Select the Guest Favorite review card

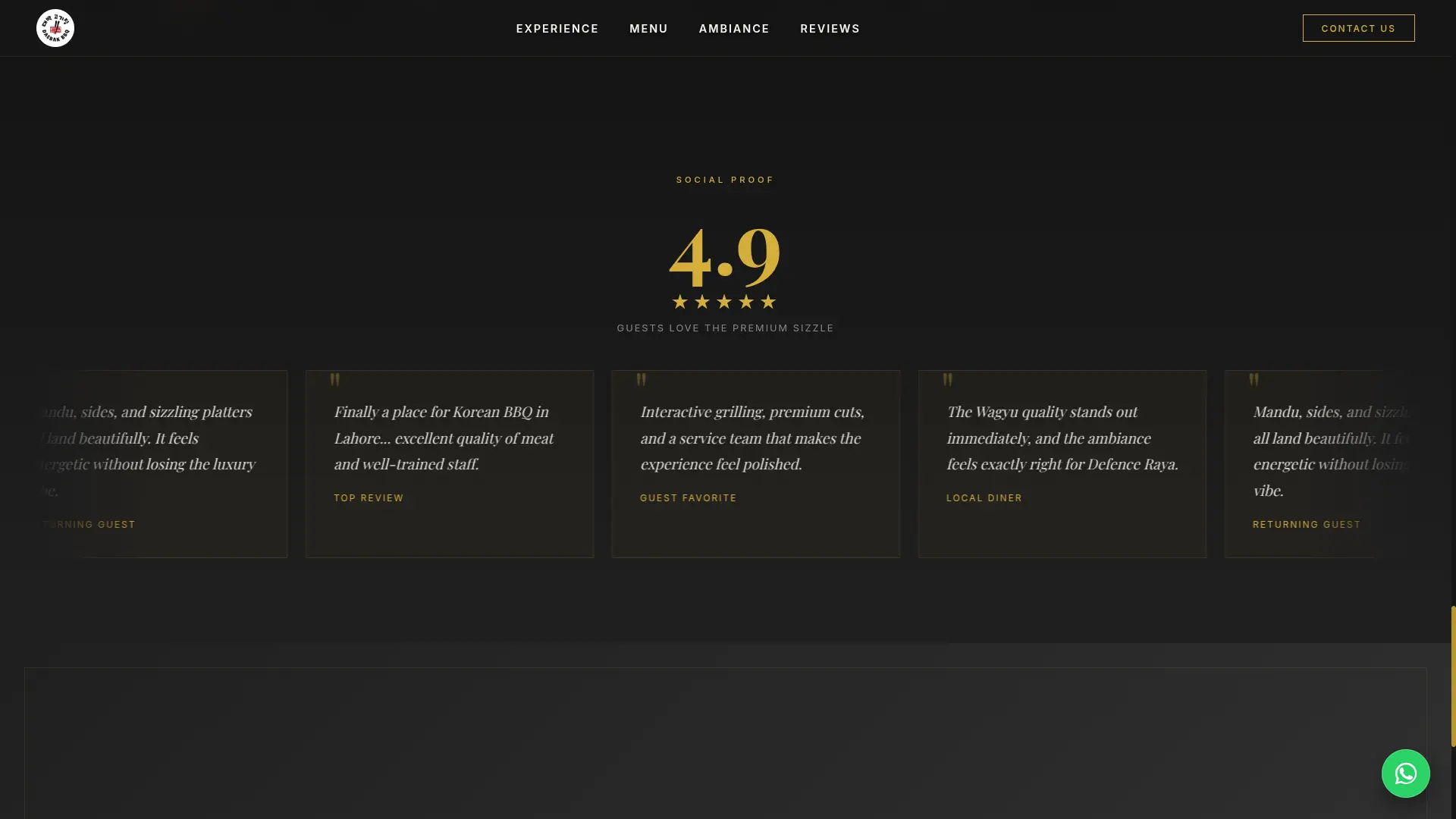(756, 464)
